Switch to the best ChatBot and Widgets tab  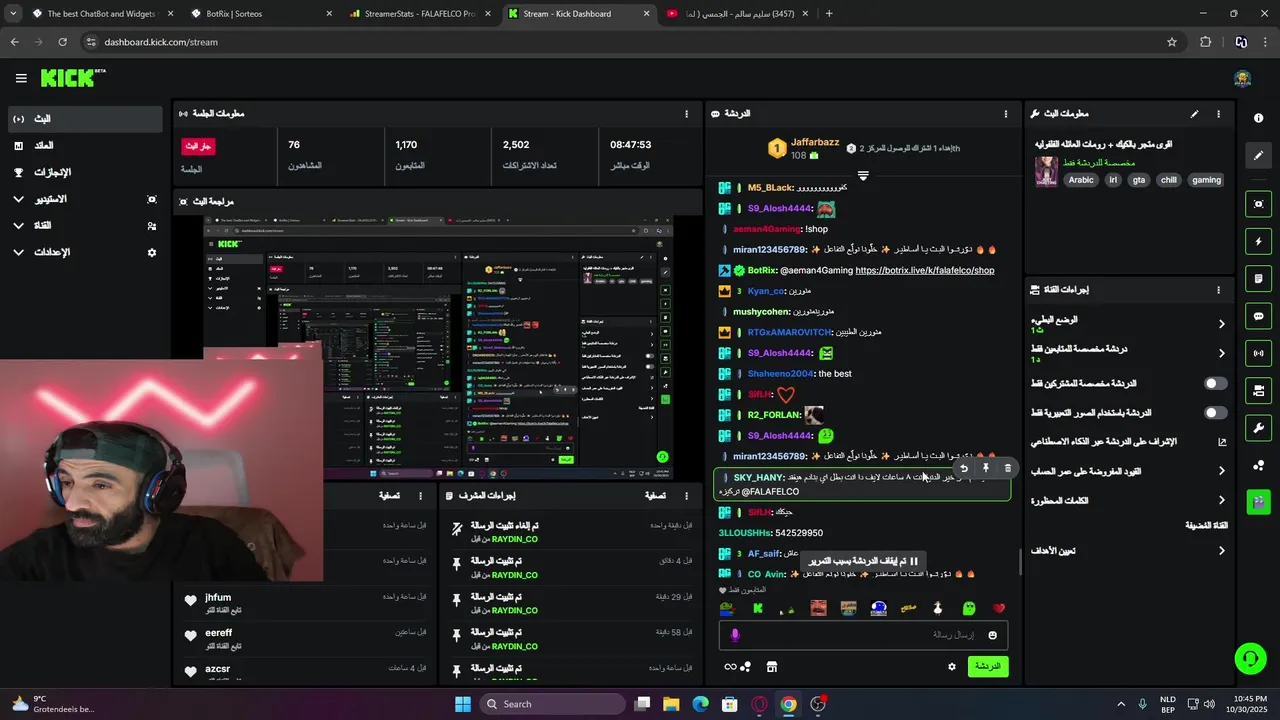click(95, 14)
